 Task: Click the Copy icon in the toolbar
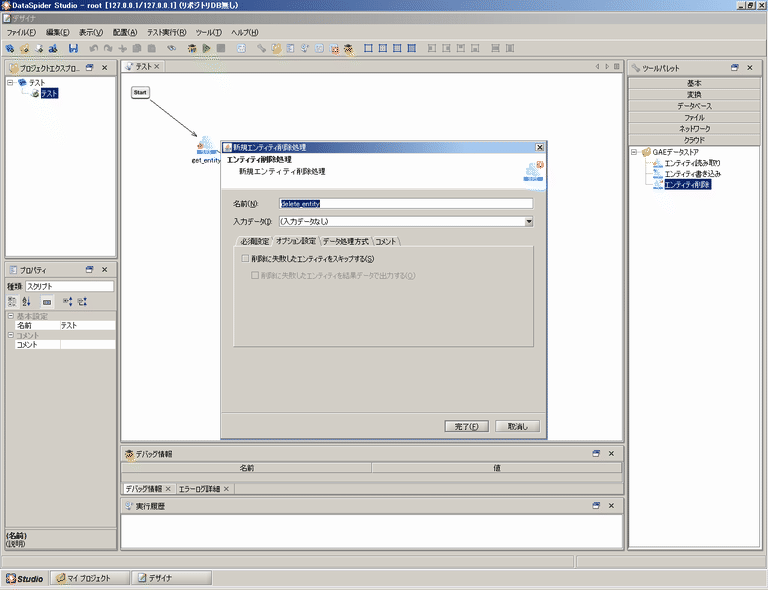click(x=137, y=48)
